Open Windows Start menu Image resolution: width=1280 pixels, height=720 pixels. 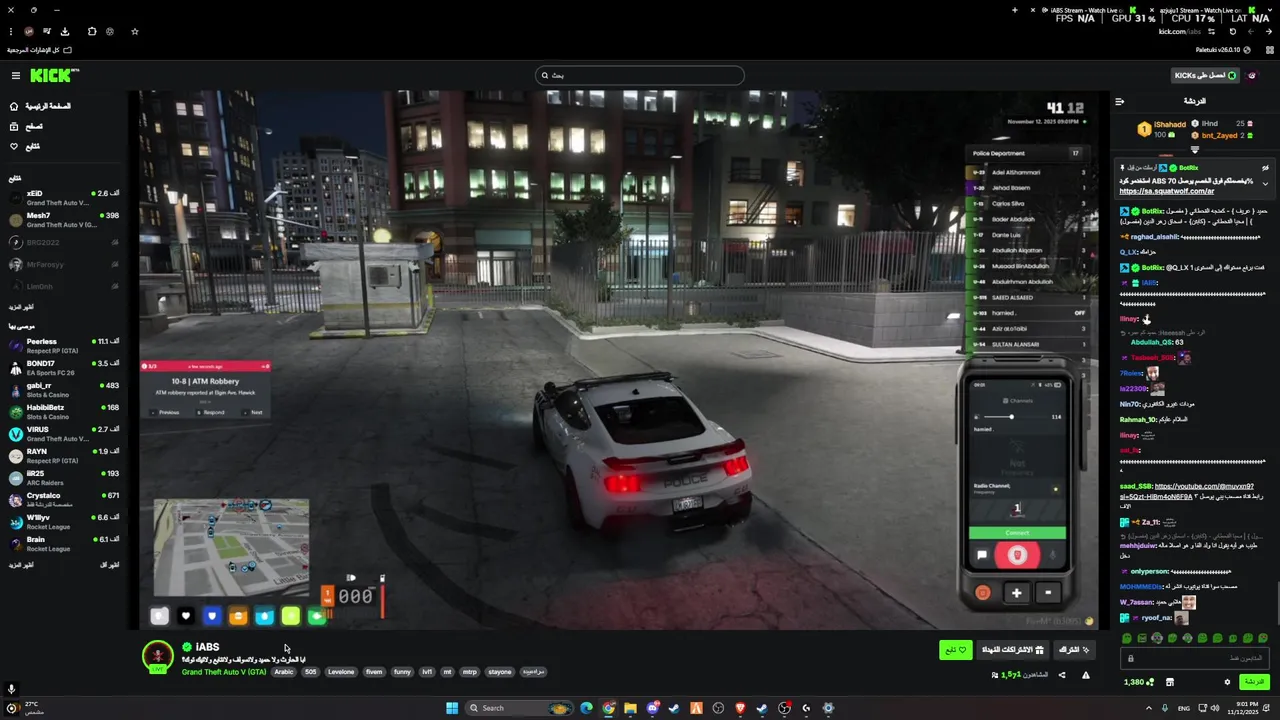click(x=452, y=708)
